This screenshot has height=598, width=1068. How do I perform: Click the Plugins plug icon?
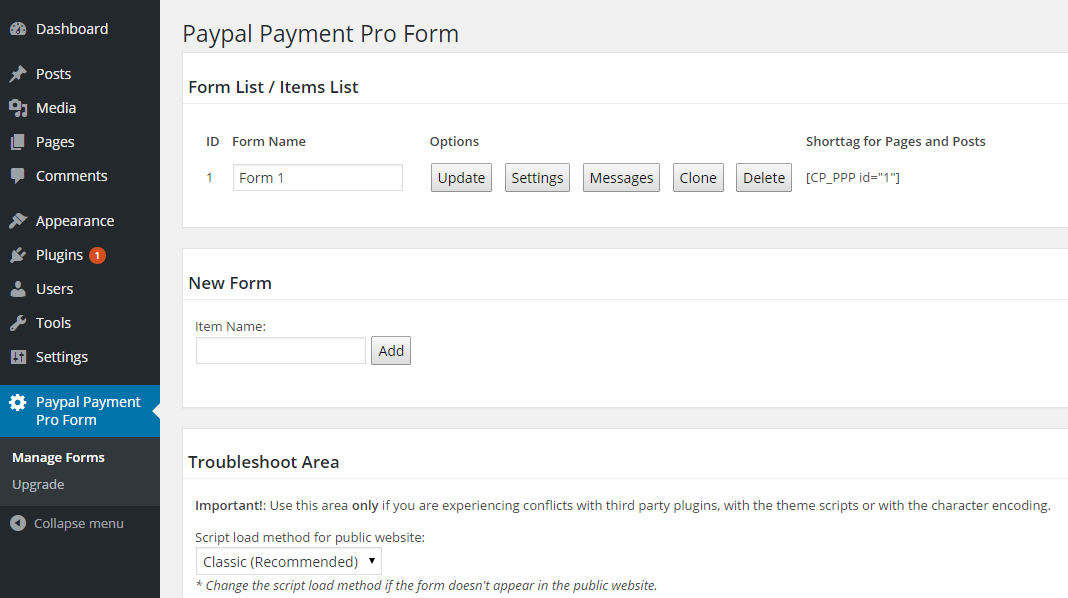18,255
